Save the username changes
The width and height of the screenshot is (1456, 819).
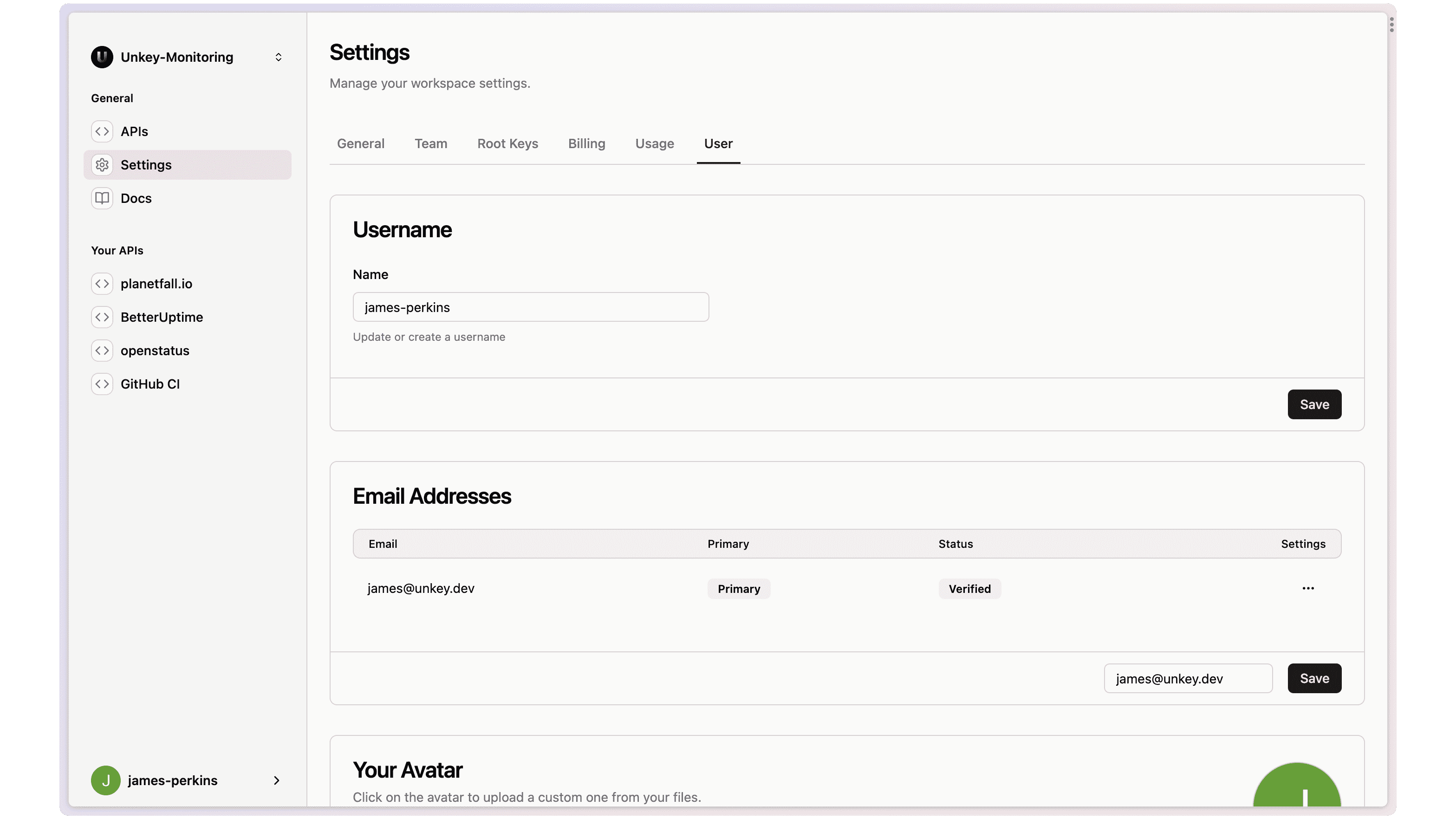1314,403
